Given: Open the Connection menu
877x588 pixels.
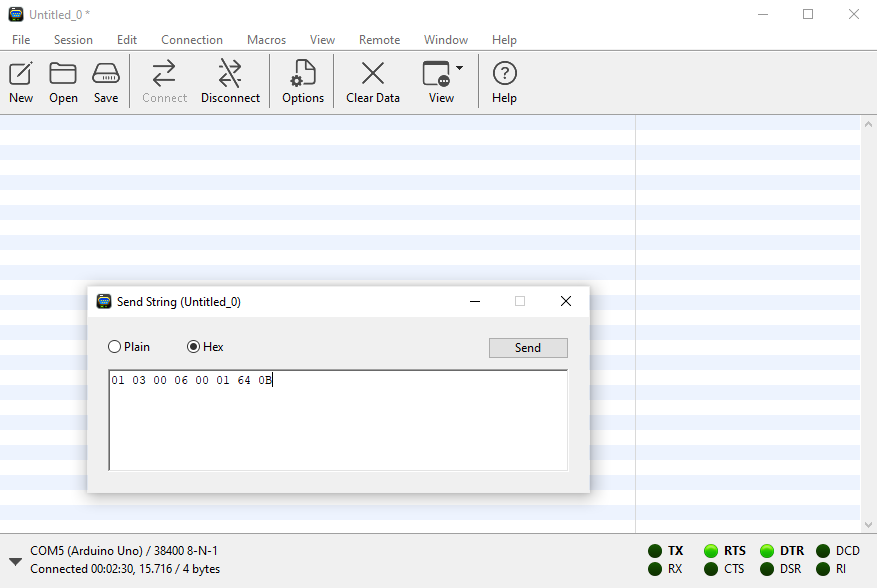Looking at the screenshot, I should (x=192, y=40).
